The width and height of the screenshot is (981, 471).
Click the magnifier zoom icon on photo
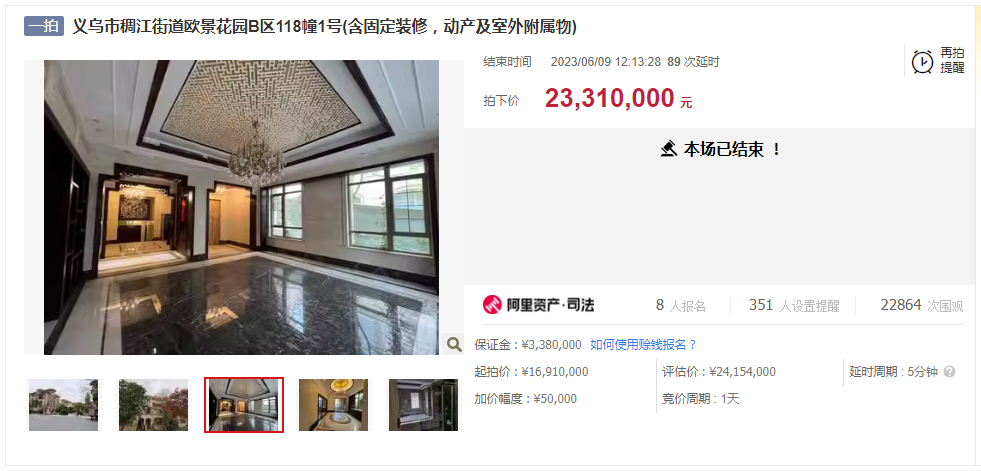(454, 343)
